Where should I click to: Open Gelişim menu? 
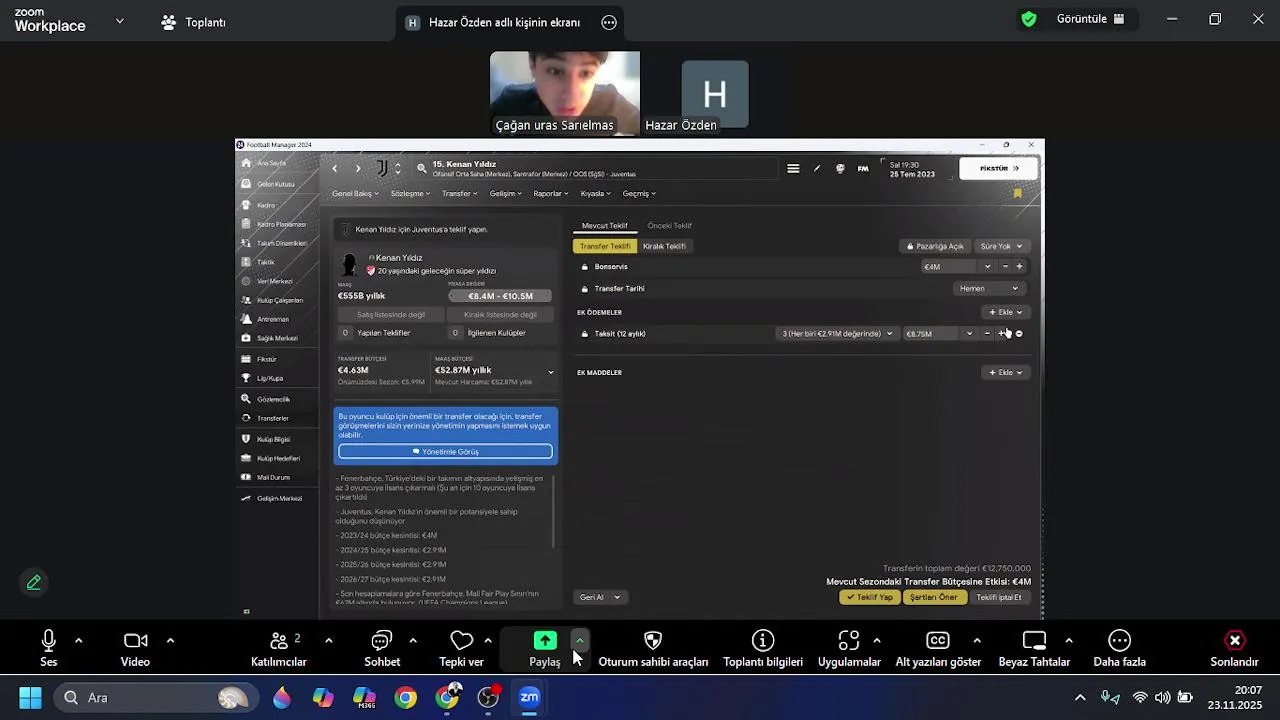click(506, 193)
